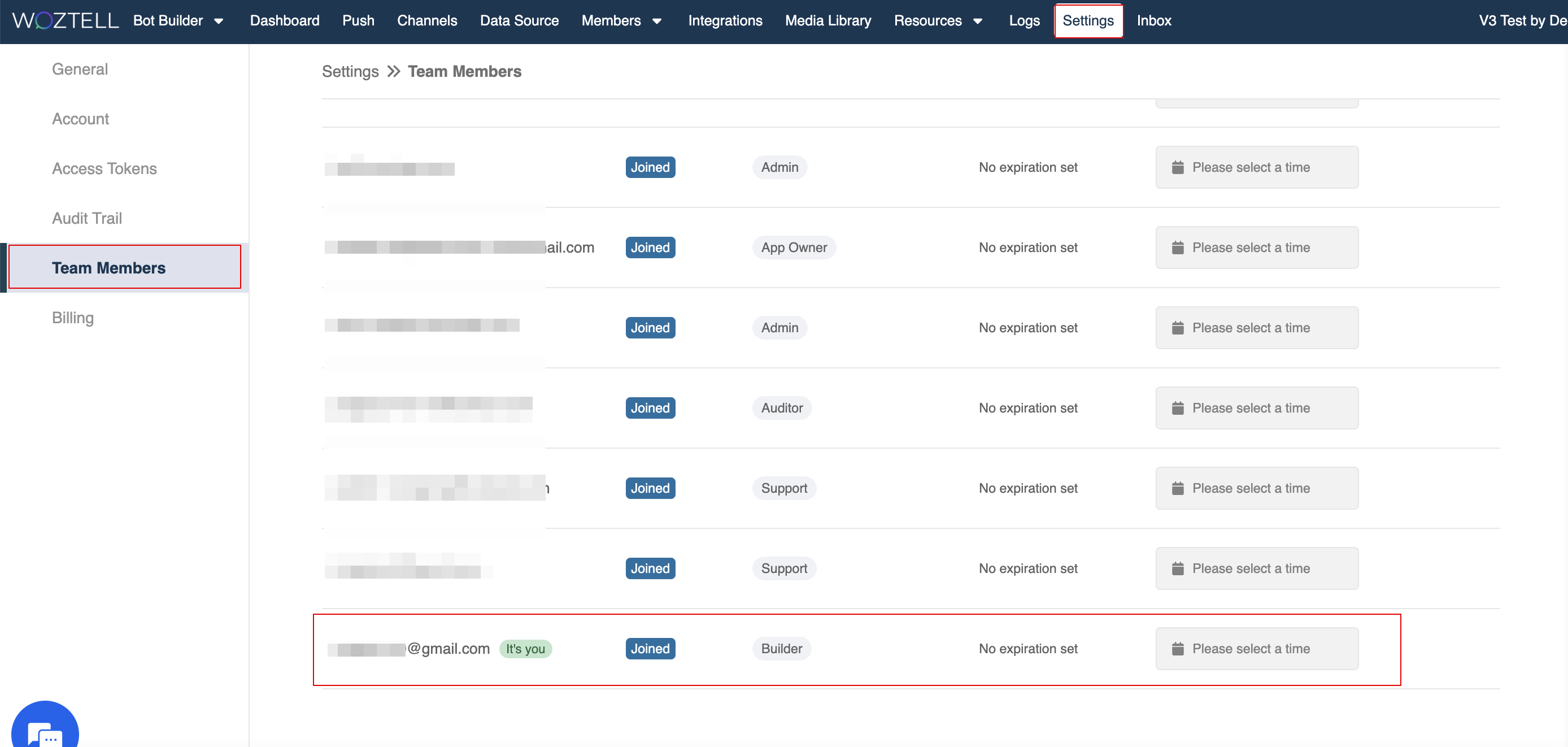This screenshot has width=1568, height=747.
Task: Click calendar icon in App Owner row
Action: coord(1177,248)
